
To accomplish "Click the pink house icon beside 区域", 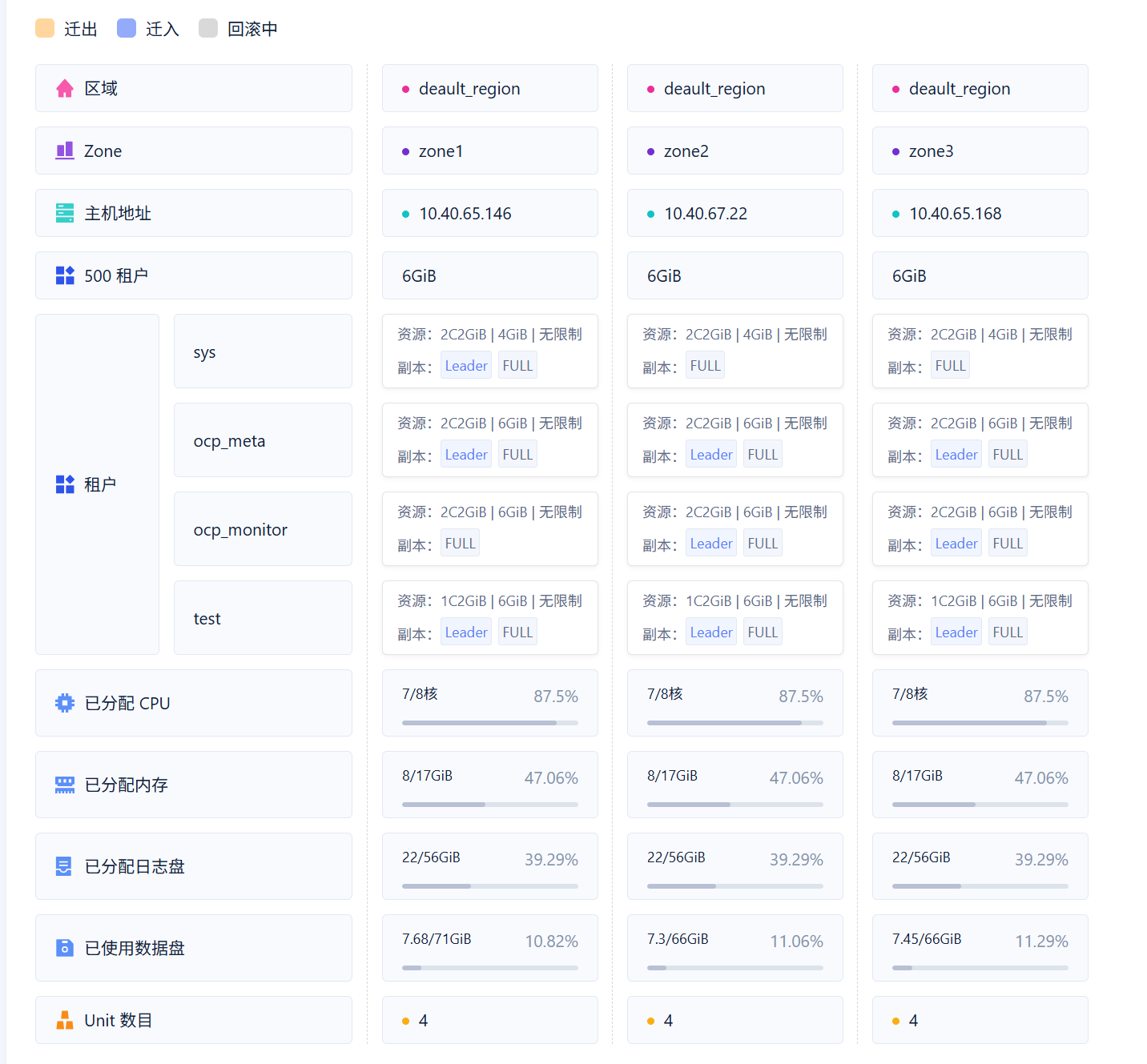I will point(65,89).
